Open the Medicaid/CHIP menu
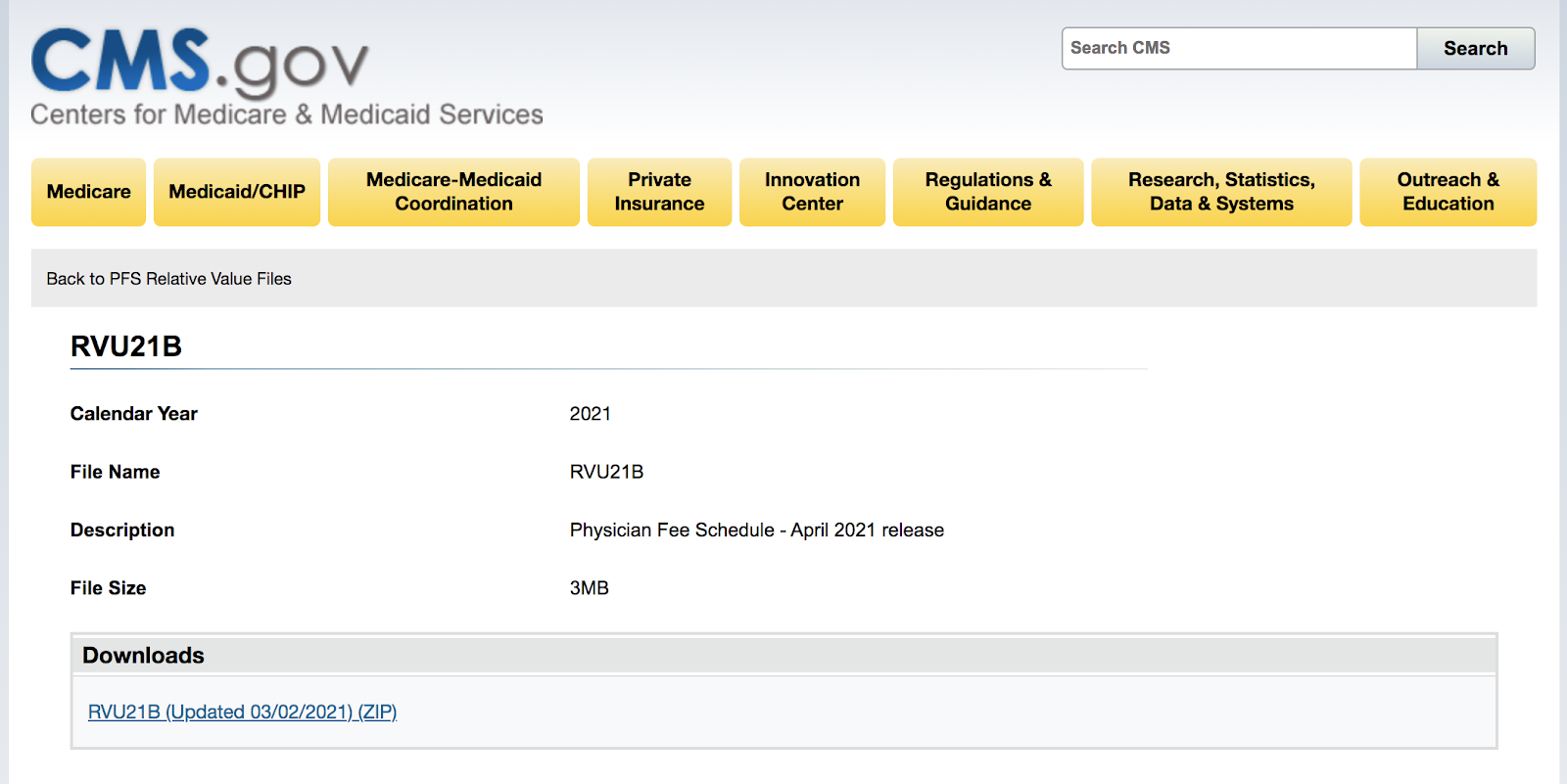Screen dimensions: 1567x784 237,192
